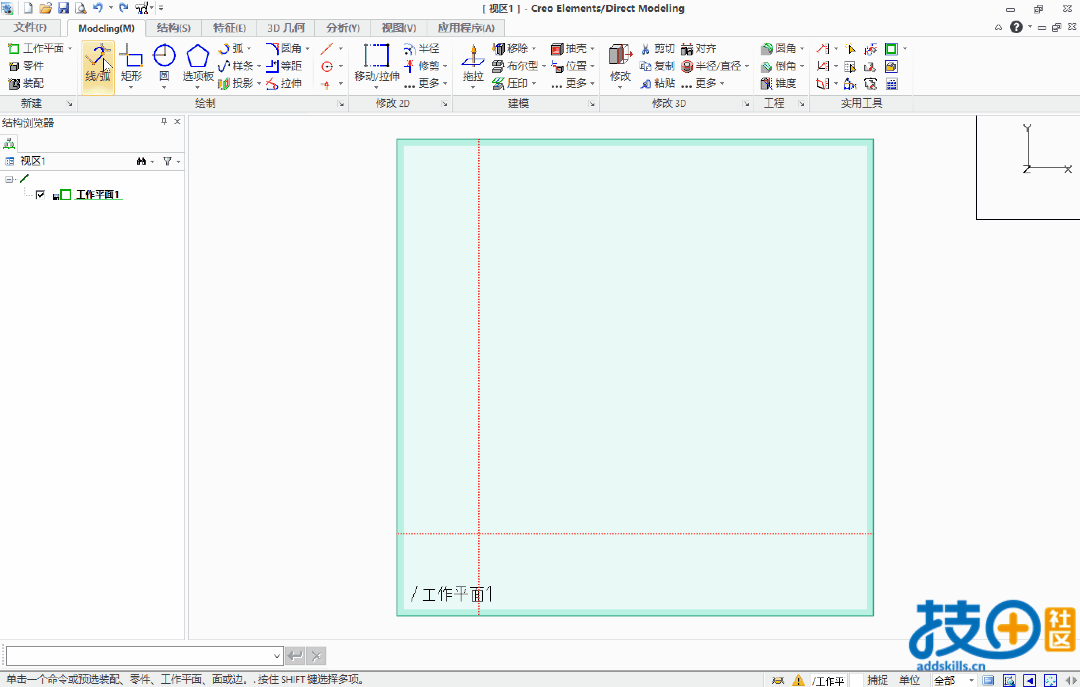Screen dimensions: 1080x687
Task: Click the command line cancel X button
Action: (x=316, y=656)
